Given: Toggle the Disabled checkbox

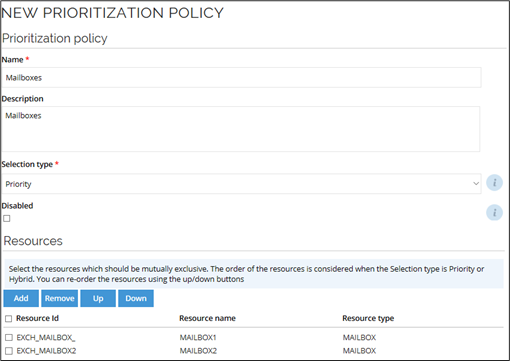Looking at the screenshot, I should pos(7,219).
